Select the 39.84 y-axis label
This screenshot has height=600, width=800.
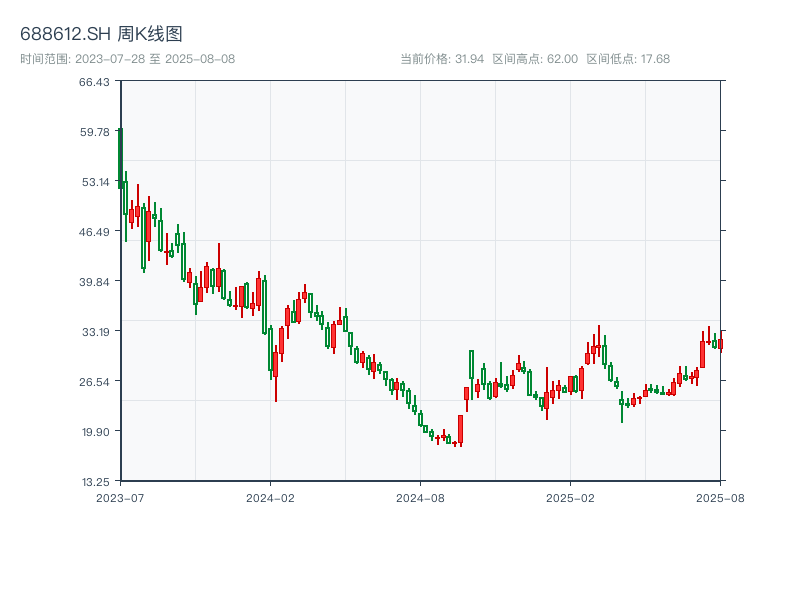point(96,282)
